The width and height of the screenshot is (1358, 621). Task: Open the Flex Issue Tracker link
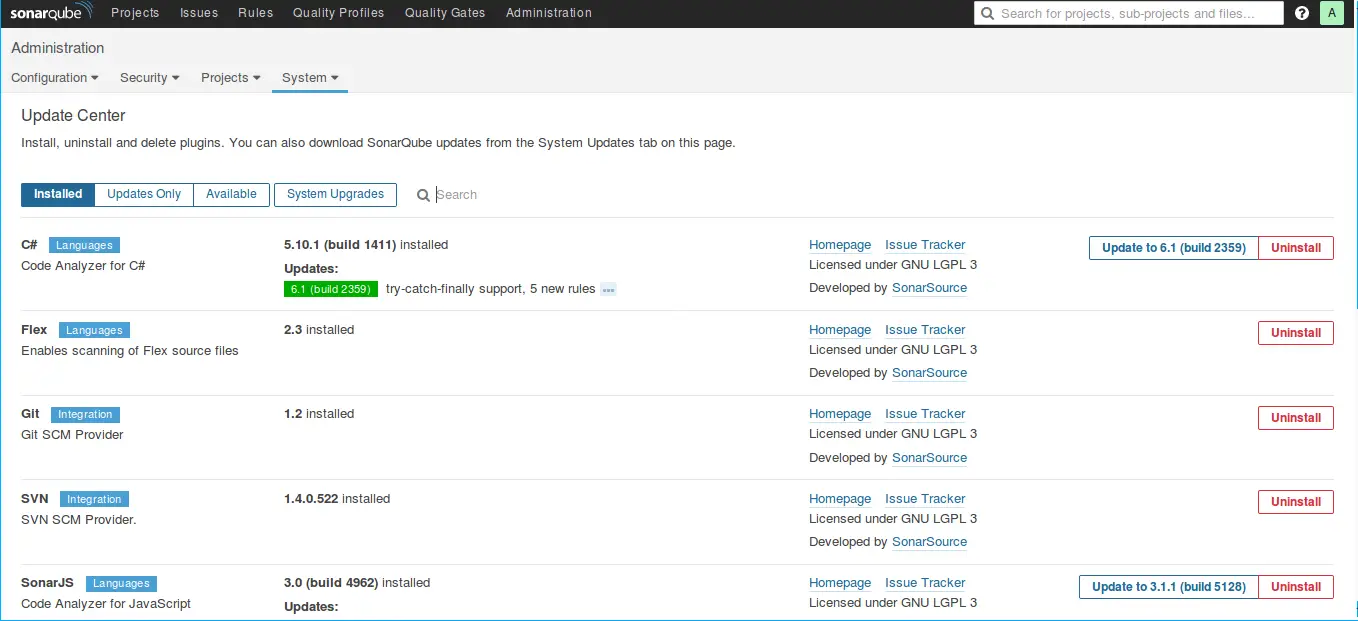coord(925,330)
